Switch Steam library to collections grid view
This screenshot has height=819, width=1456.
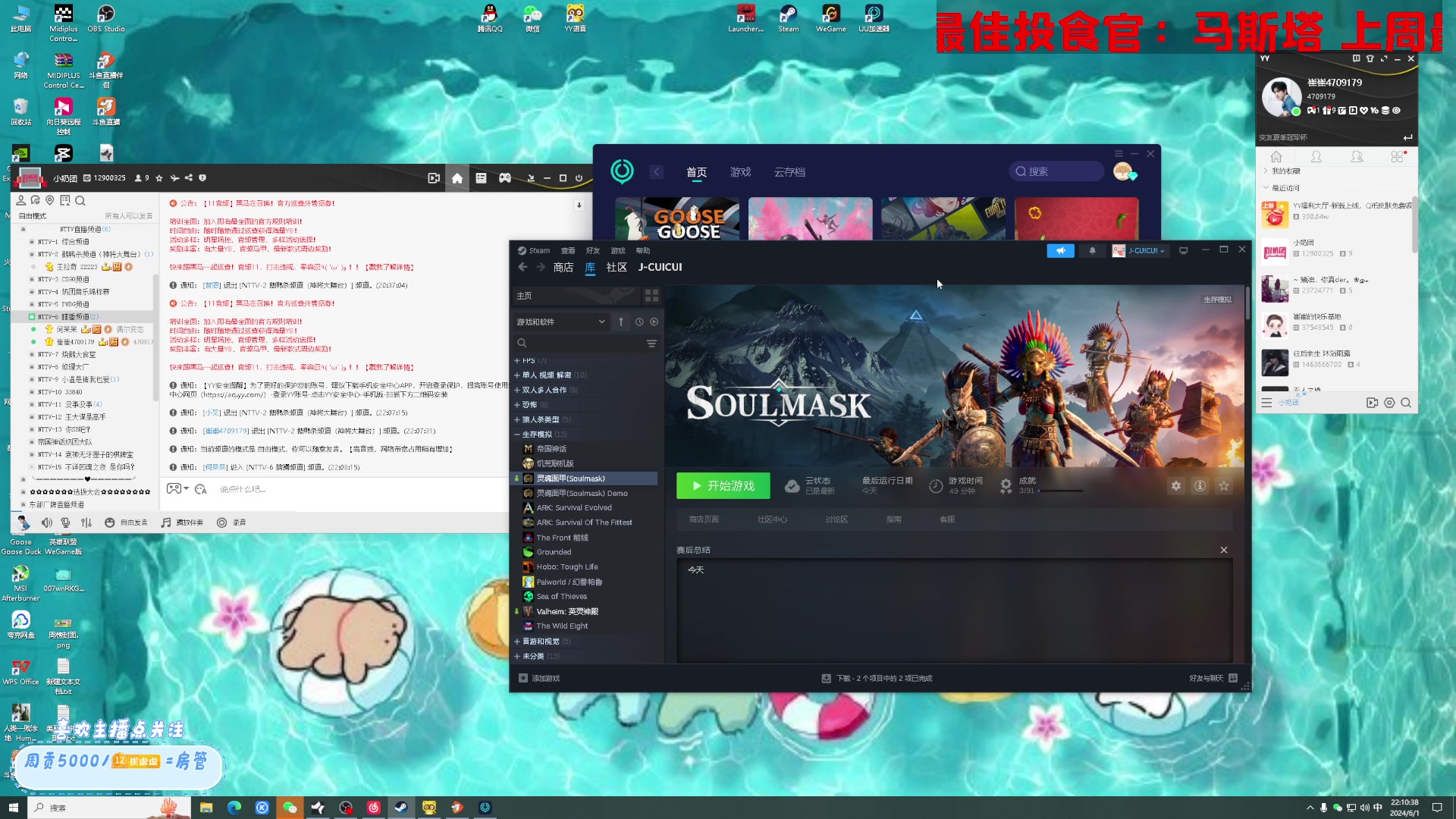click(x=651, y=295)
